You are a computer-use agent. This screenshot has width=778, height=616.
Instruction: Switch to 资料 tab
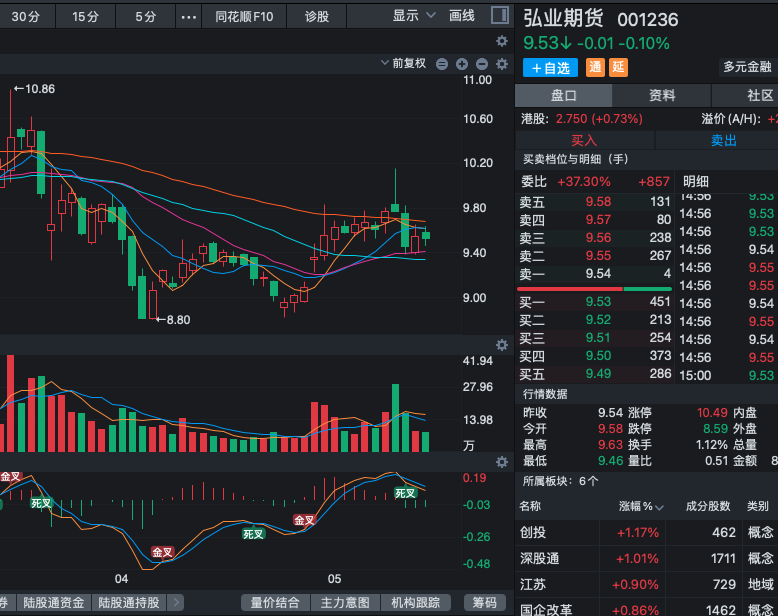662,95
